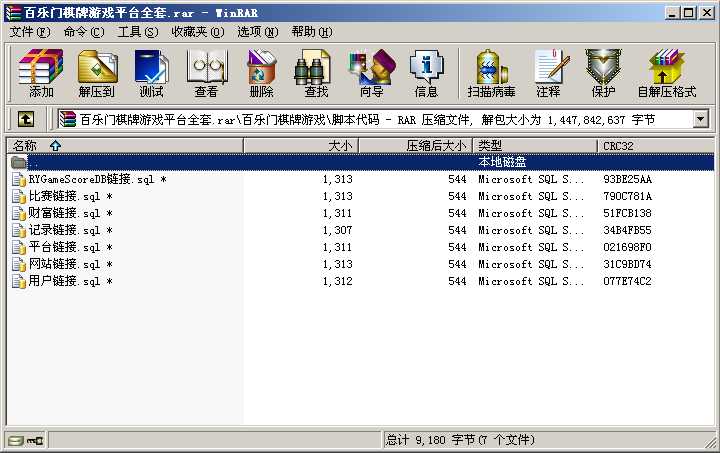Open the 命令(C) menu
This screenshot has width=720, height=453.
pyautogui.click(x=84, y=32)
